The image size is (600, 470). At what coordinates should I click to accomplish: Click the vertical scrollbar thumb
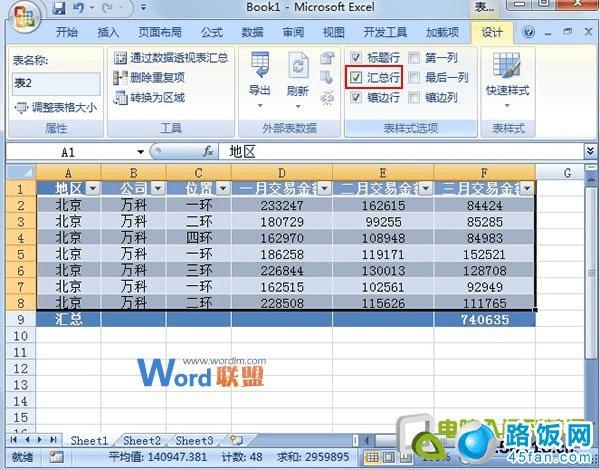pos(591,272)
